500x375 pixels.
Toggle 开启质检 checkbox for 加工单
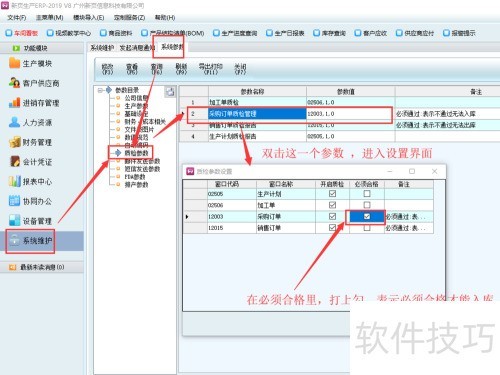pyautogui.click(x=332, y=205)
